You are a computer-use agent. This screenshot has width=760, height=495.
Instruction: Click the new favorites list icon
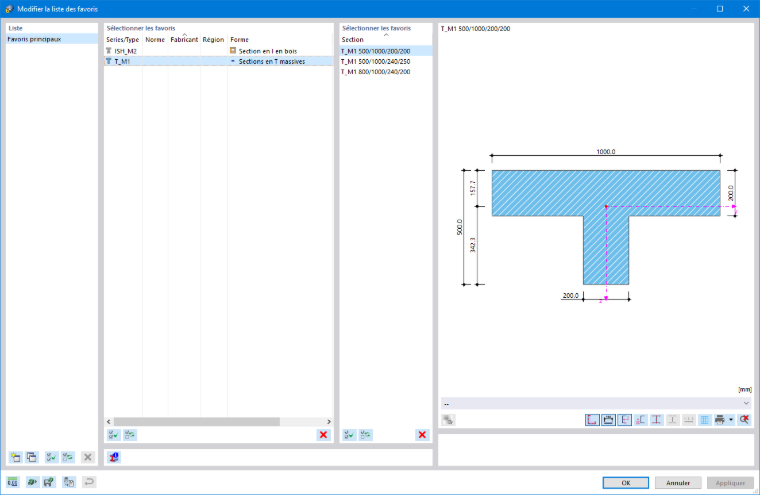[16, 457]
